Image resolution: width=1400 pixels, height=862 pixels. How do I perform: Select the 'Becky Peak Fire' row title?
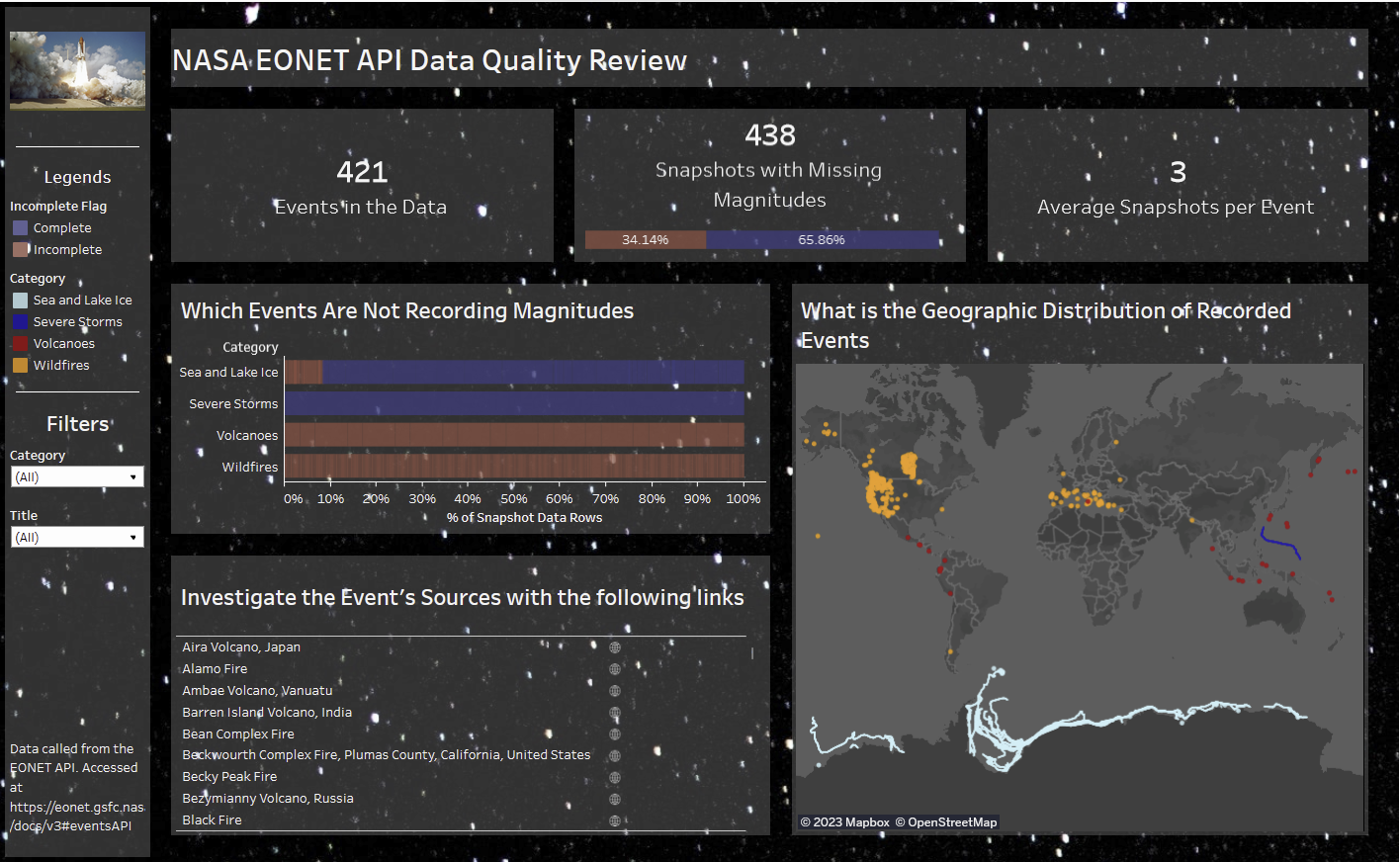(229, 777)
